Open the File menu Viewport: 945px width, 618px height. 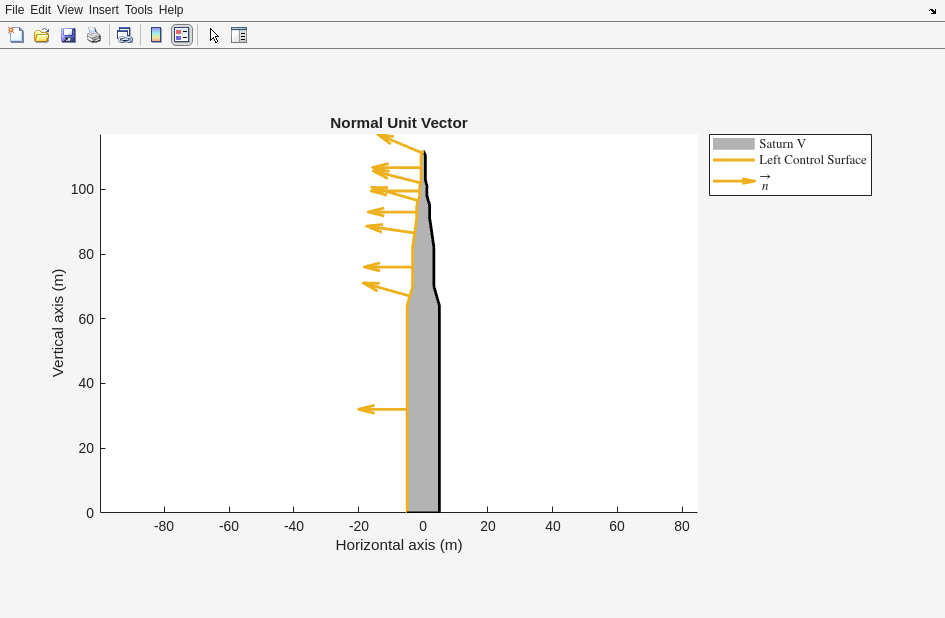(x=14, y=10)
